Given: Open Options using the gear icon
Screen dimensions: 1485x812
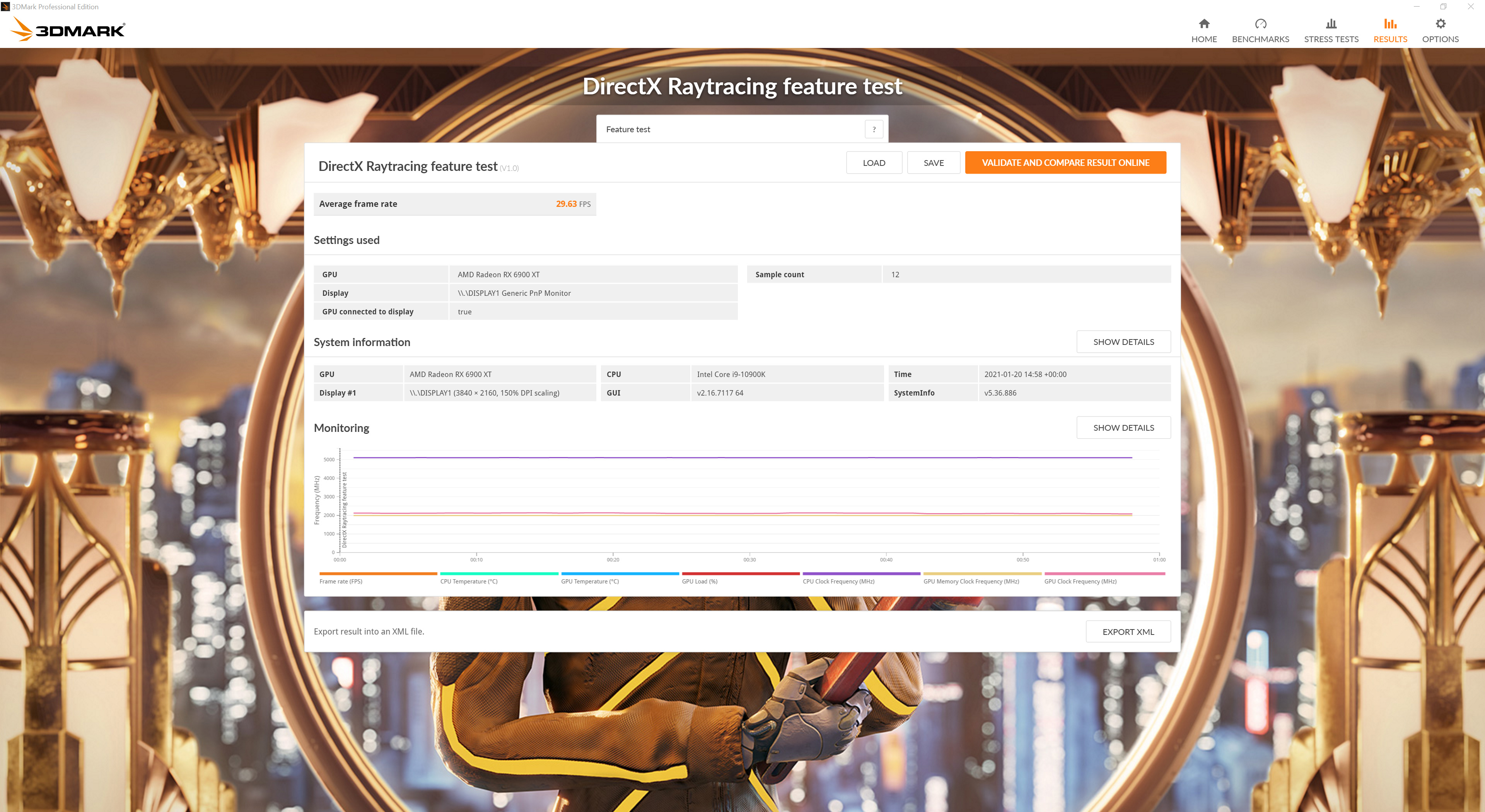Looking at the screenshot, I should pos(1440,24).
